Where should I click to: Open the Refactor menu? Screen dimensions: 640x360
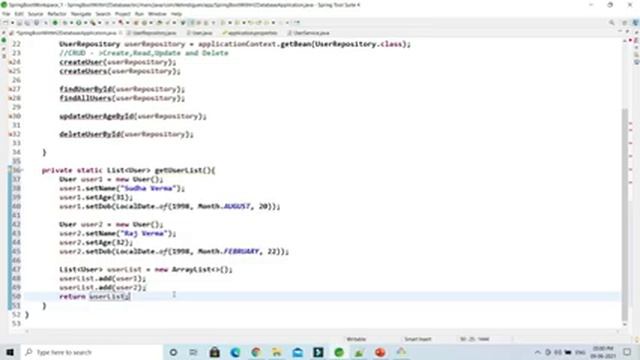pos(57,14)
